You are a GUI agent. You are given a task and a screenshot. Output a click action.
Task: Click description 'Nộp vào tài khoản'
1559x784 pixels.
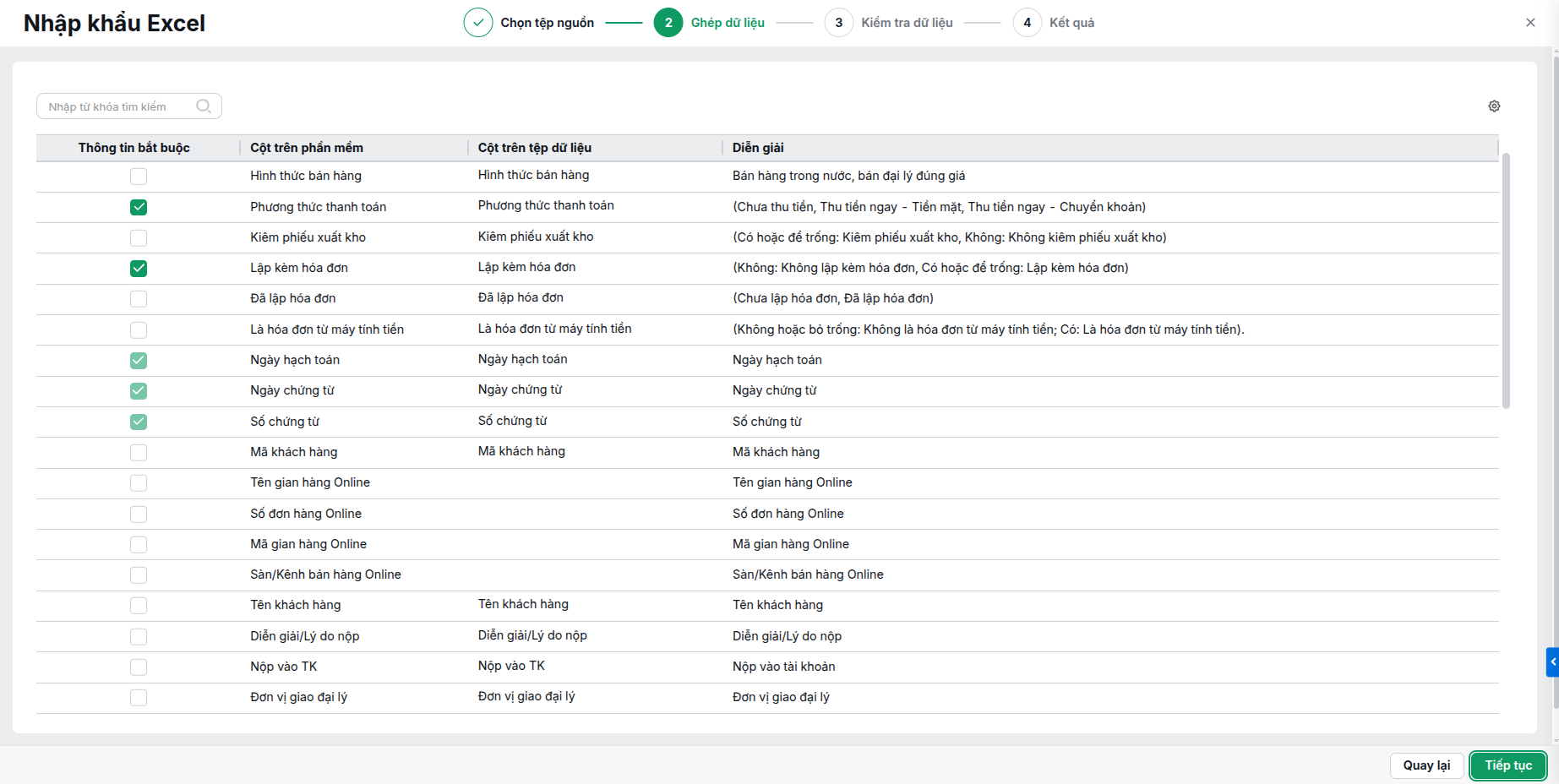coord(783,667)
